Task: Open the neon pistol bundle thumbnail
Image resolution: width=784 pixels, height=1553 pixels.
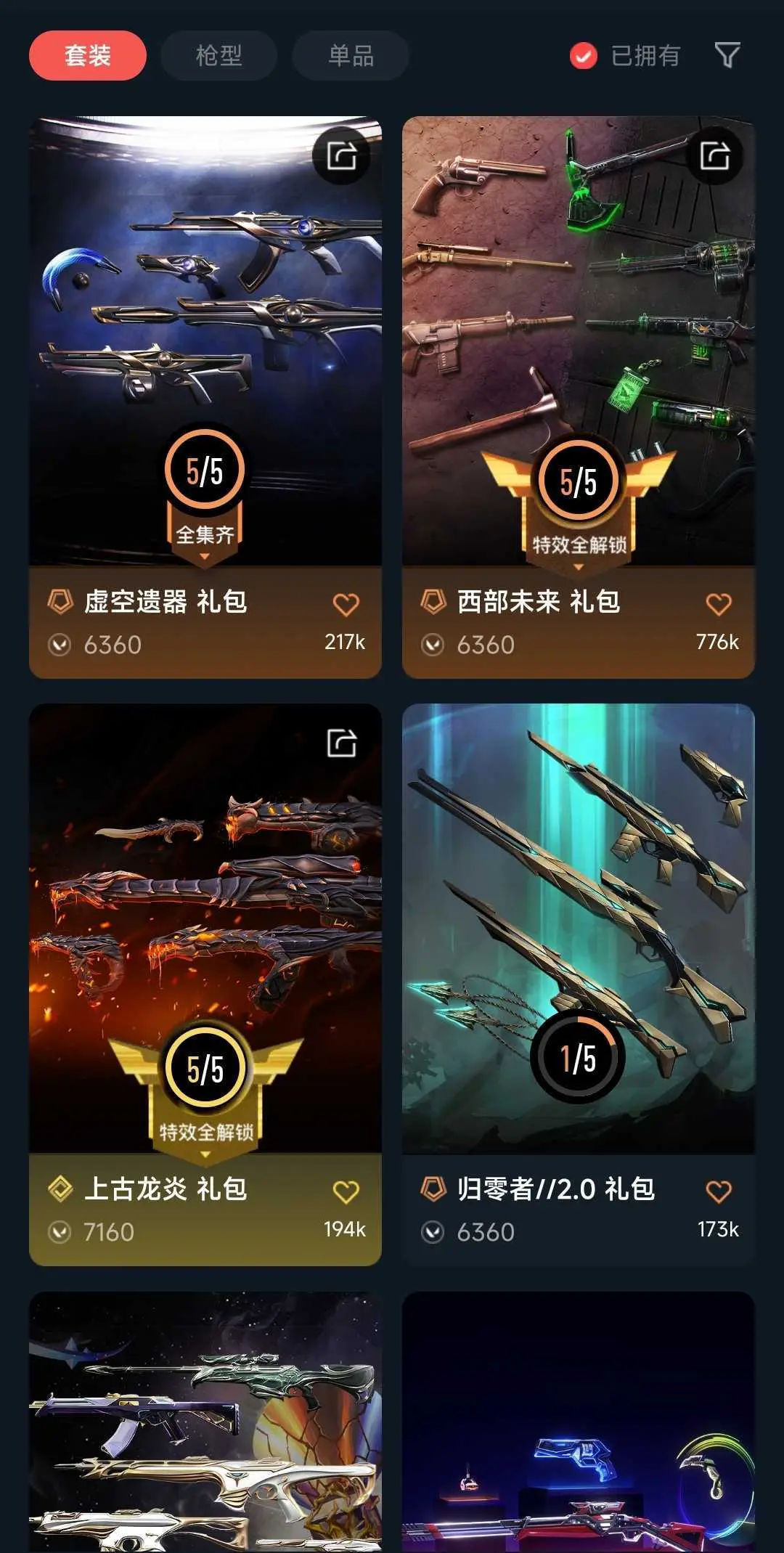Action: 579,1422
